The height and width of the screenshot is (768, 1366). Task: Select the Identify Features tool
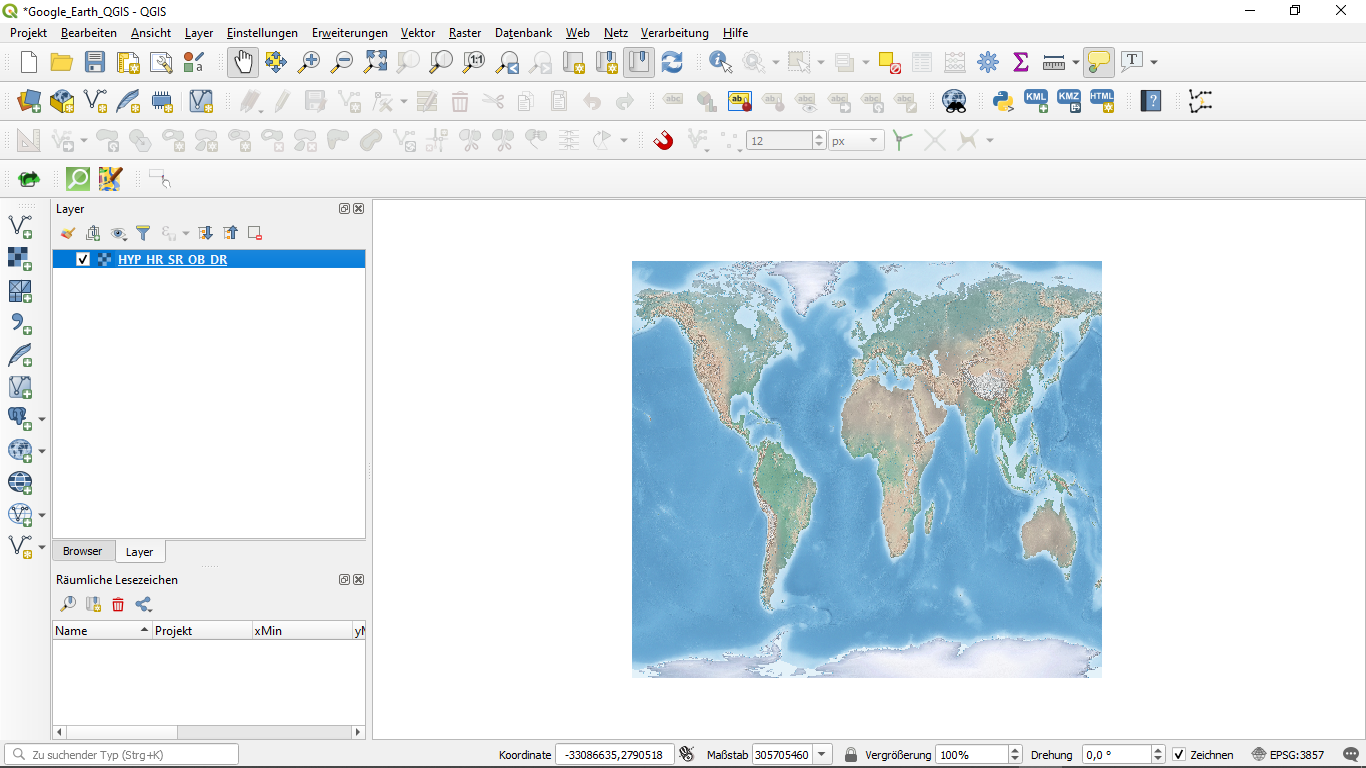[x=720, y=62]
